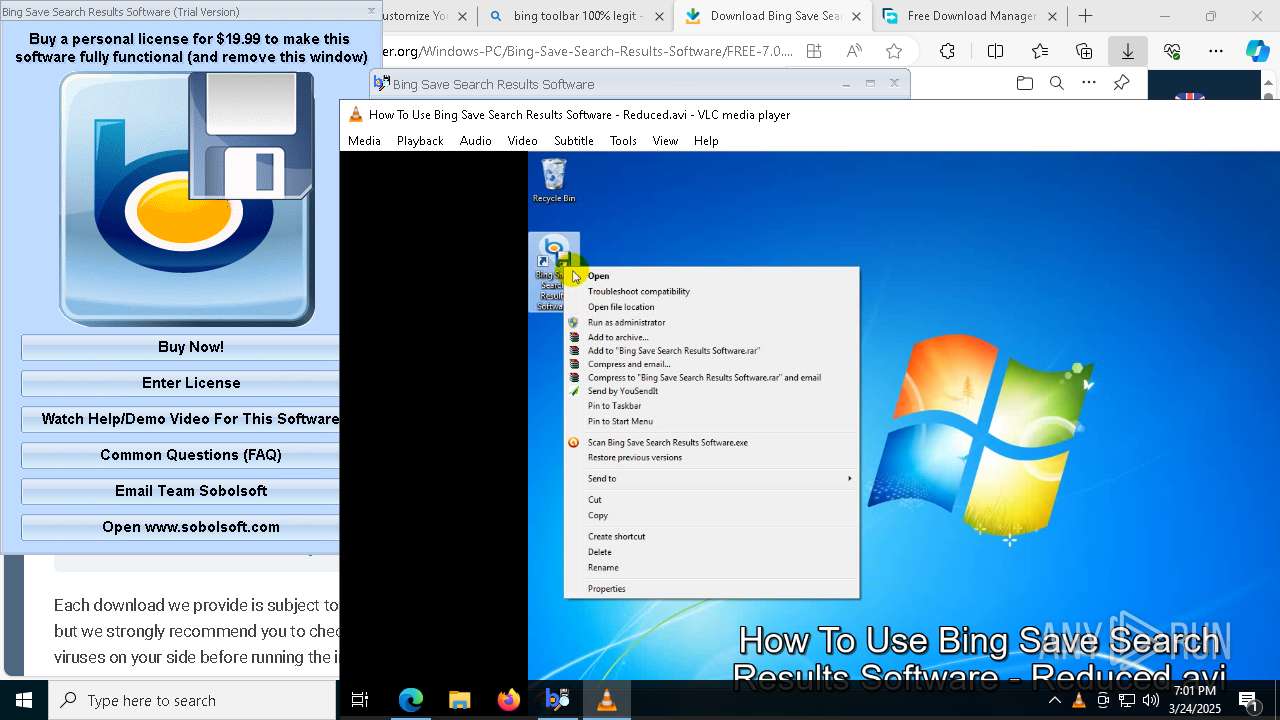Close the bing toolbar tab

[658, 16]
